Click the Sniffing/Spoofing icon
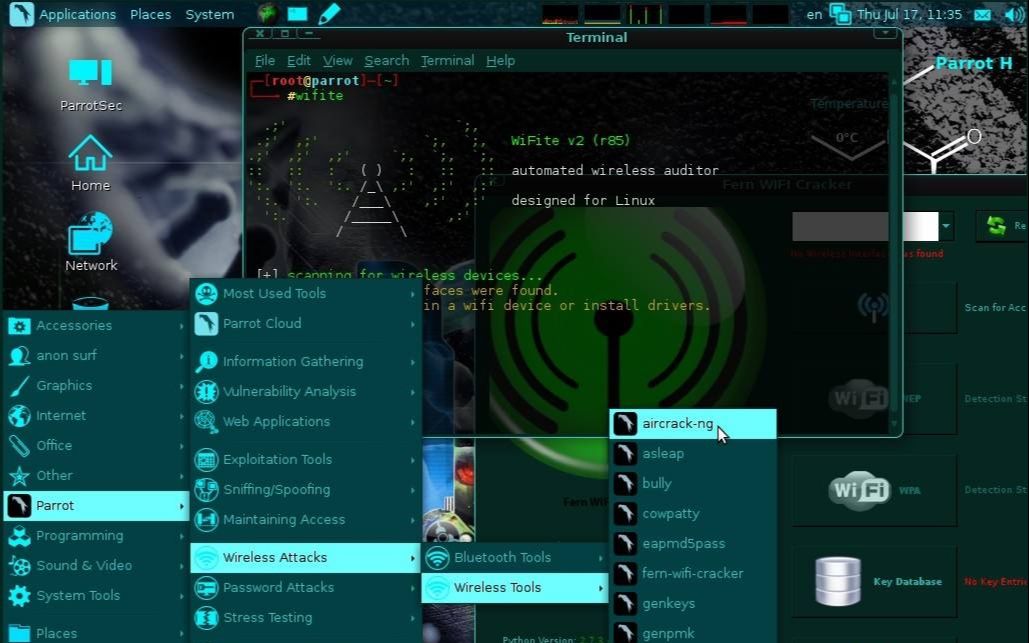1029x643 pixels. 206,489
